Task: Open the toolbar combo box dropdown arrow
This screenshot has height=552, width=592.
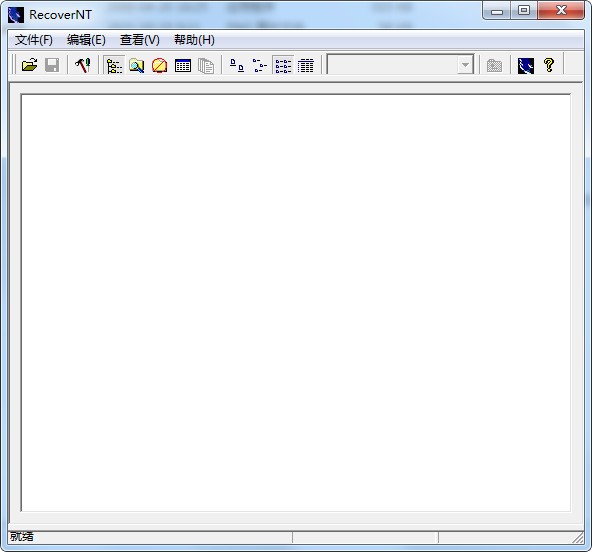Action: pos(465,65)
